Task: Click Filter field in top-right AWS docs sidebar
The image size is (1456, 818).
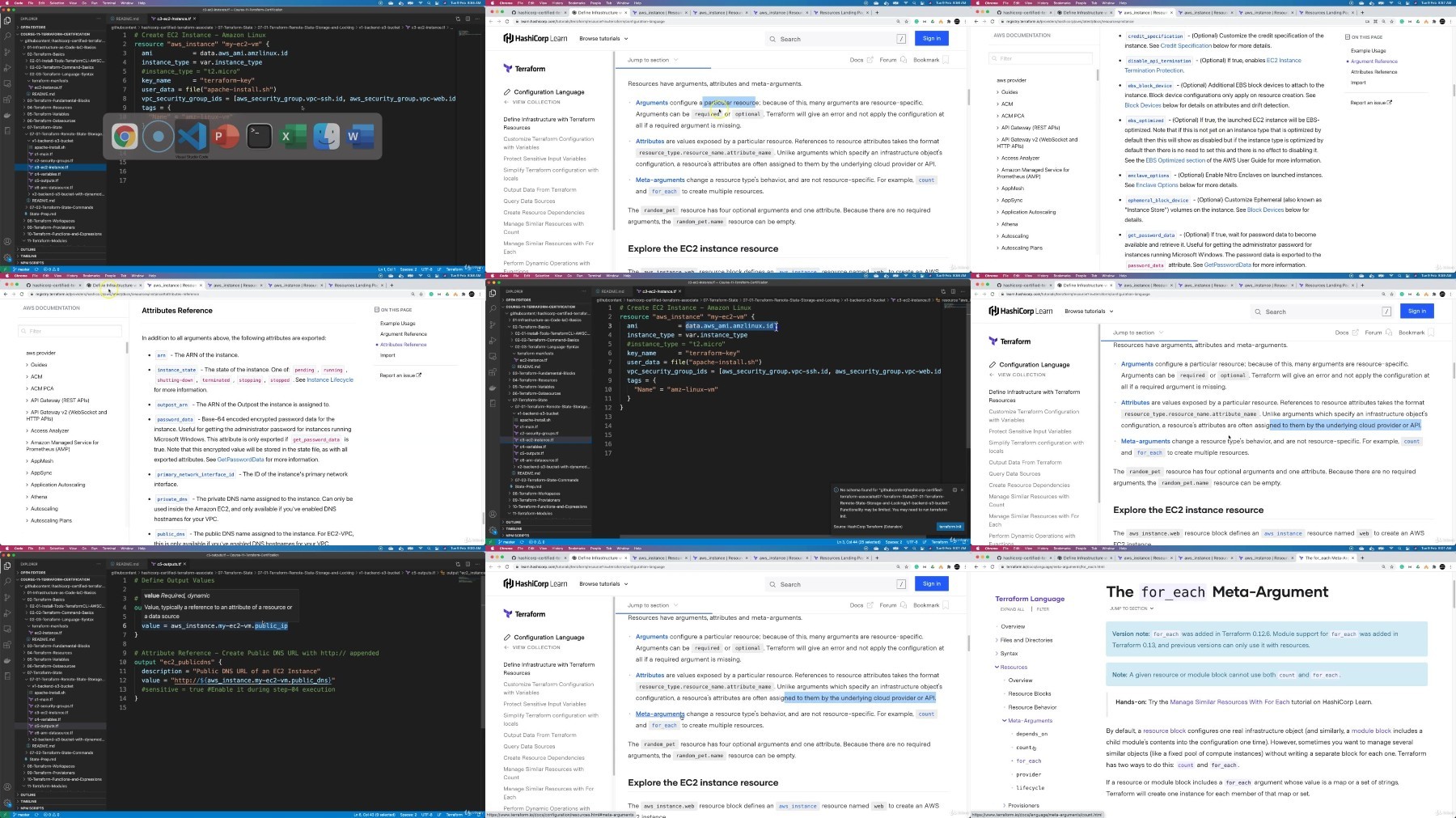Action: click(1042, 58)
